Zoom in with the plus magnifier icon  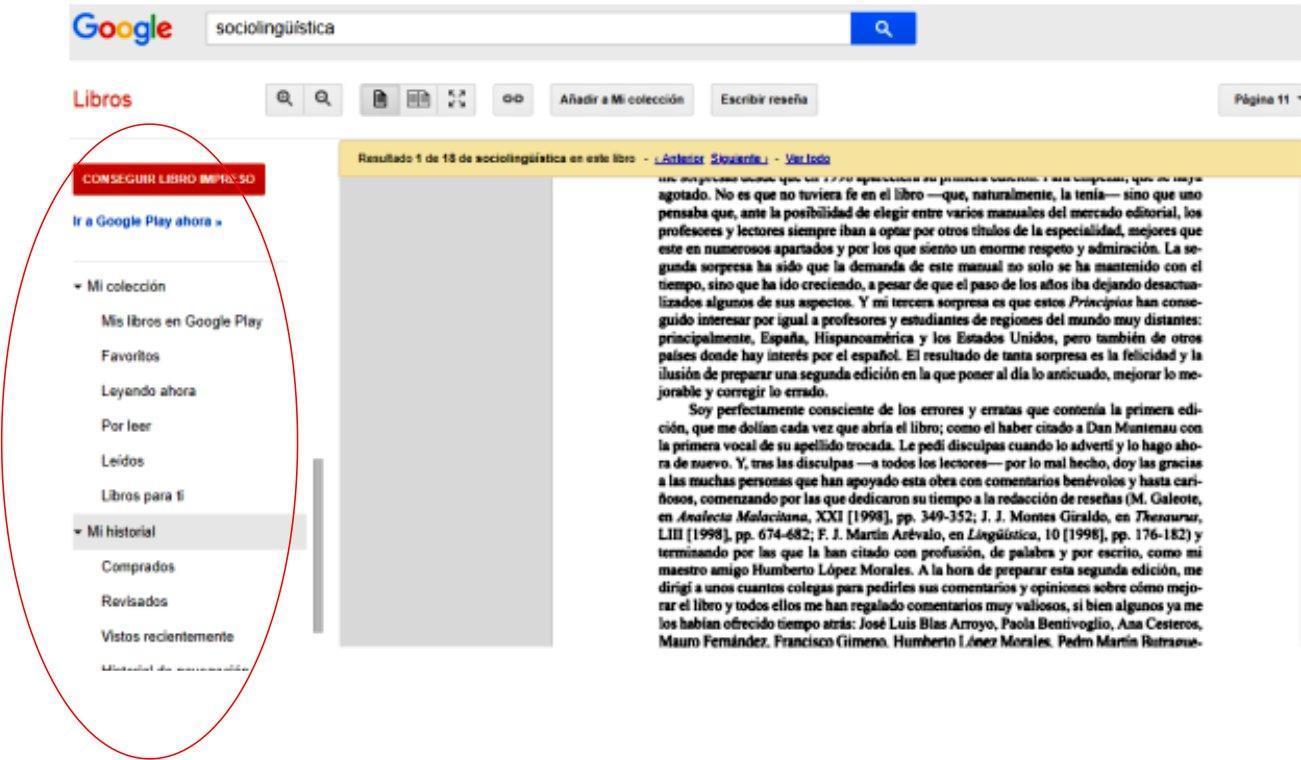pyautogui.click(x=287, y=100)
